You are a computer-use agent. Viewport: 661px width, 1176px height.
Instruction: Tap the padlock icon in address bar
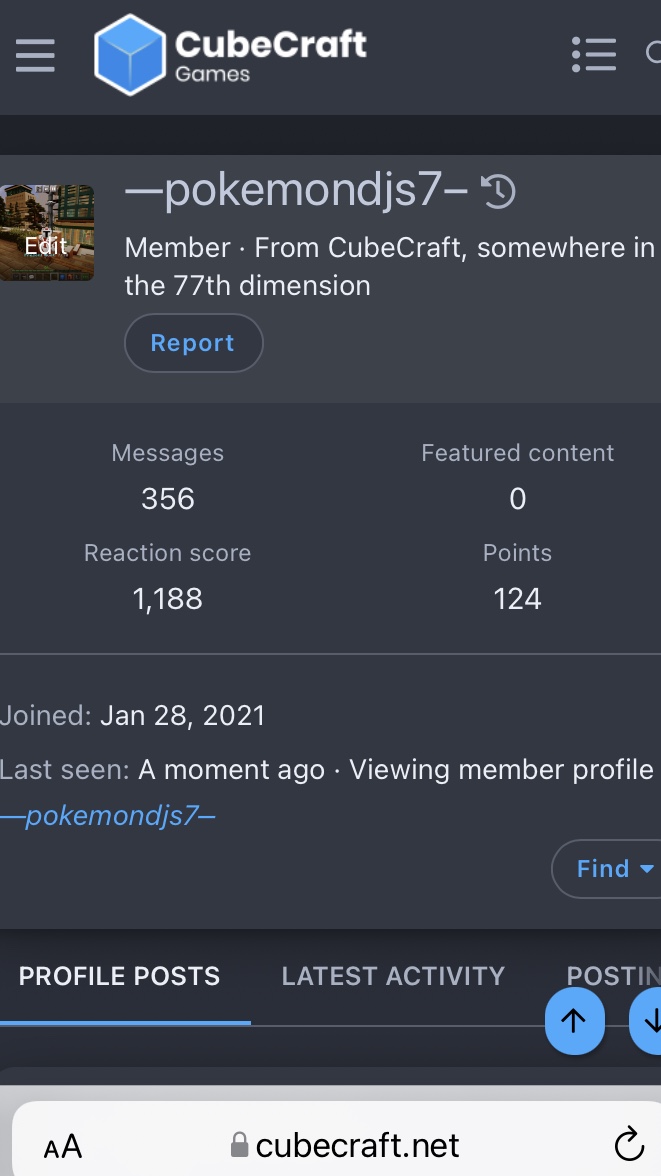point(239,1144)
